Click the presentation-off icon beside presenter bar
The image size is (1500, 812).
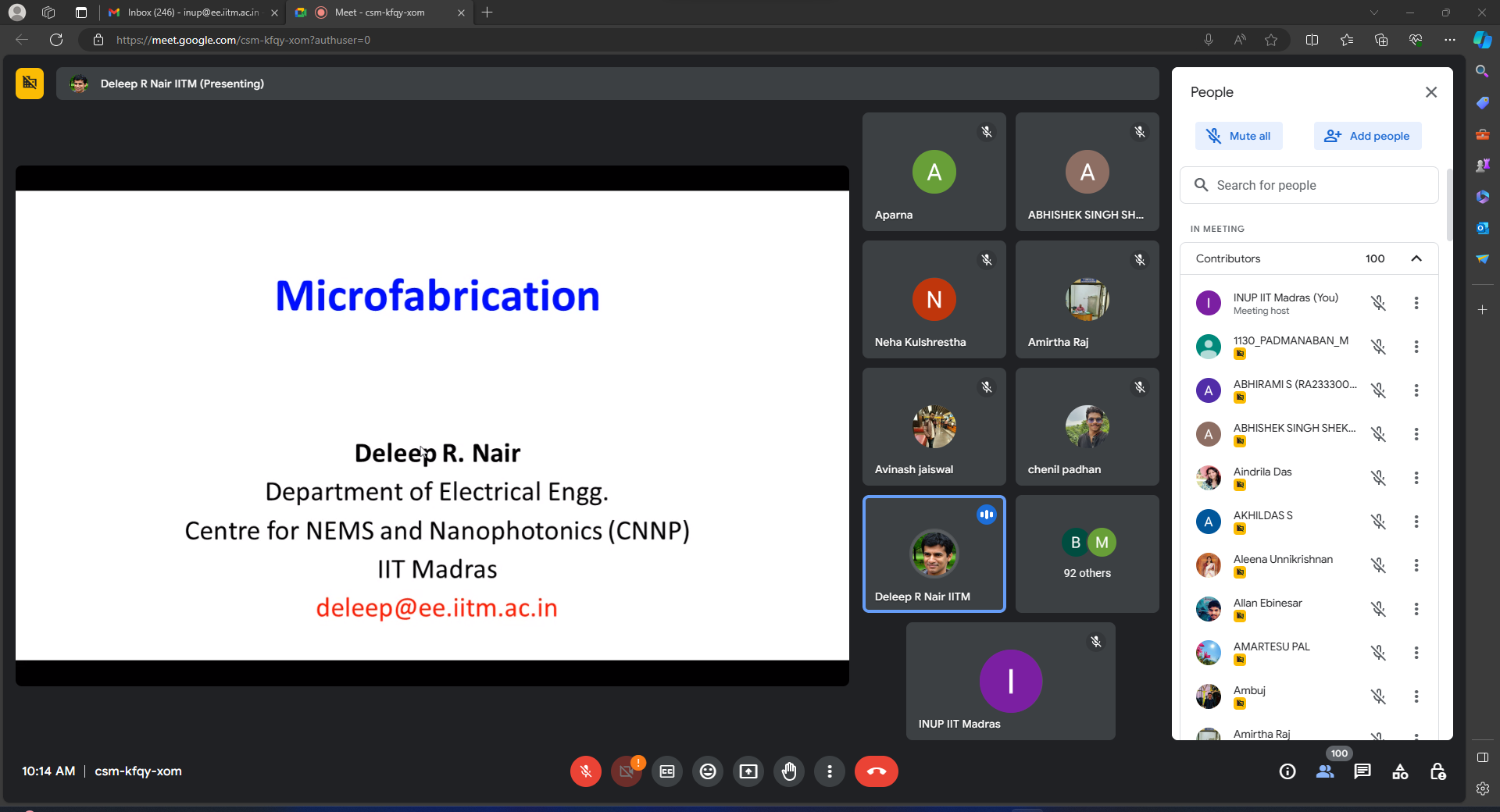point(30,83)
